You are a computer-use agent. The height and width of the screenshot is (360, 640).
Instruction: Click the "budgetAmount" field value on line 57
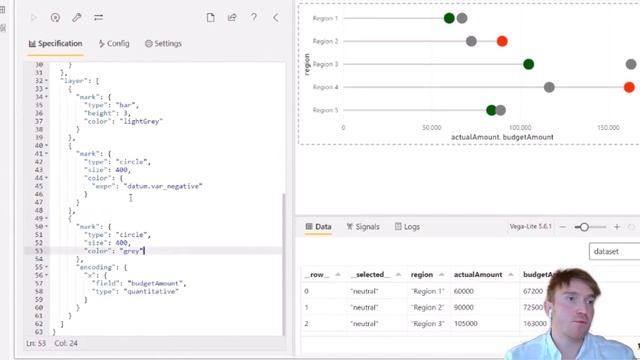(157, 283)
